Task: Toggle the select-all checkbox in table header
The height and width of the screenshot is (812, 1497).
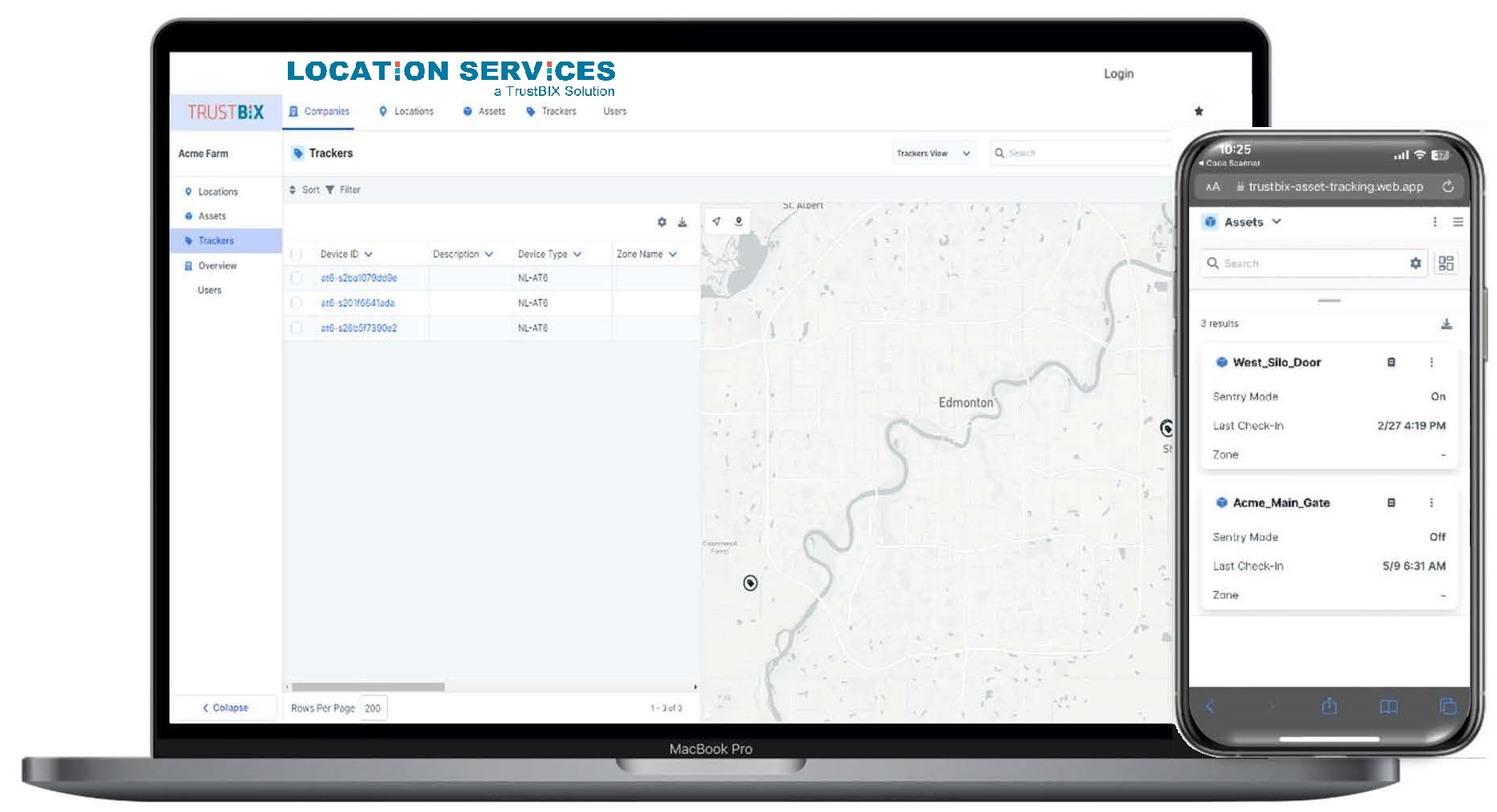Action: (x=297, y=254)
